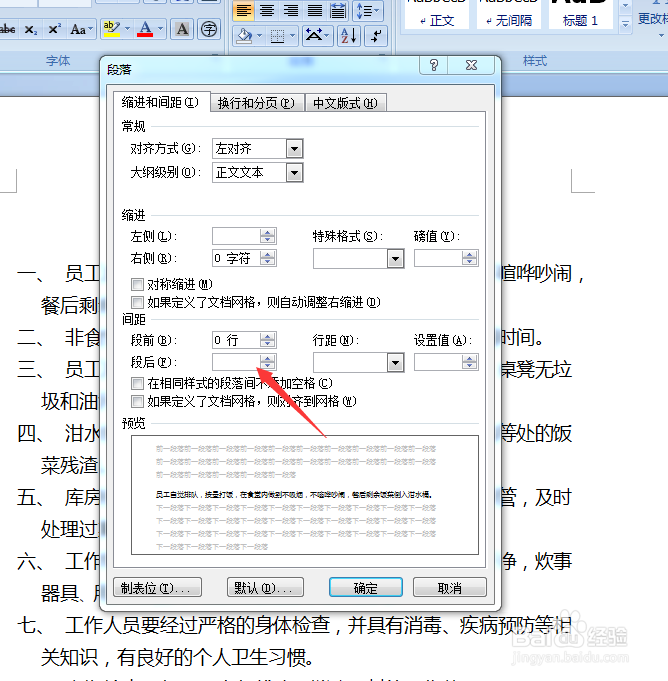Open 对齐方式 alignment dropdown
This screenshot has width=668, height=681.
tap(294, 149)
